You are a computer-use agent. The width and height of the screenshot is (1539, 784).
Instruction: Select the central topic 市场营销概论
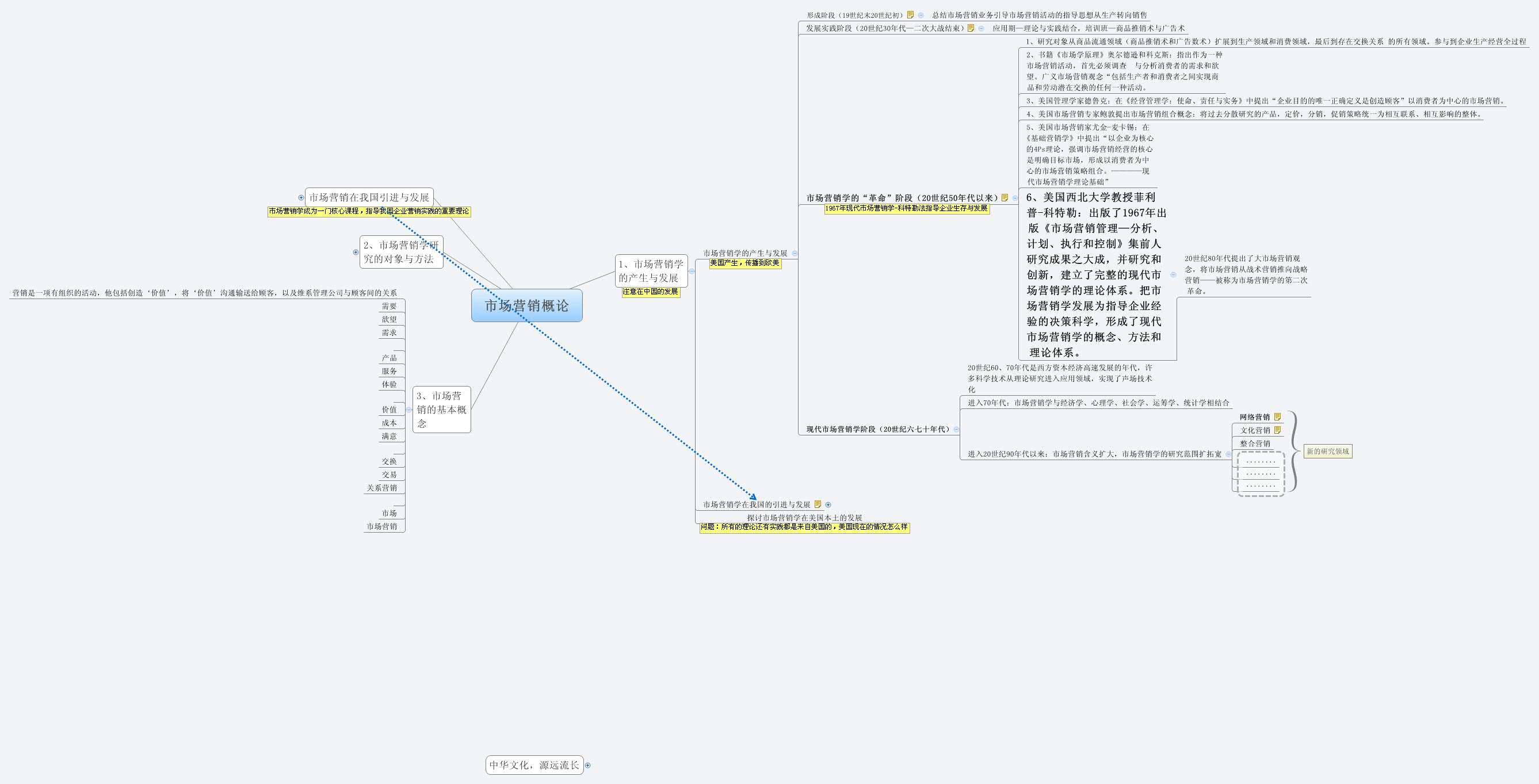click(x=526, y=305)
